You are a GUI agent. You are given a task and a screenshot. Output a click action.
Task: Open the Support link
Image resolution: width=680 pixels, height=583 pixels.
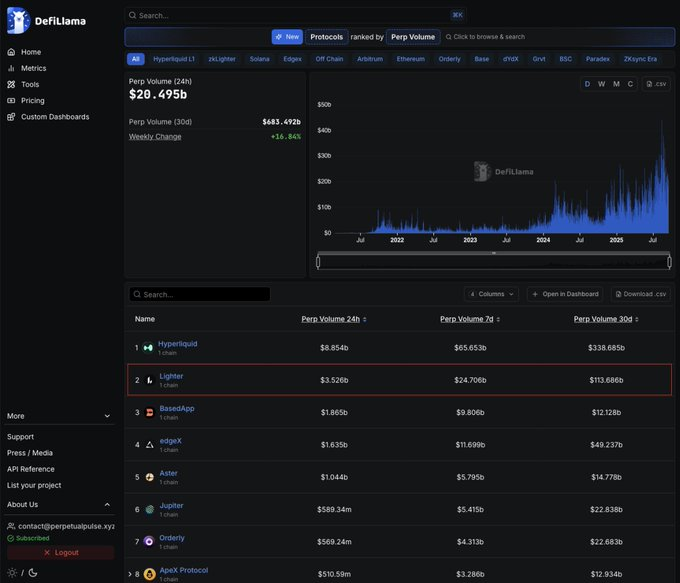click(x=20, y=437)
